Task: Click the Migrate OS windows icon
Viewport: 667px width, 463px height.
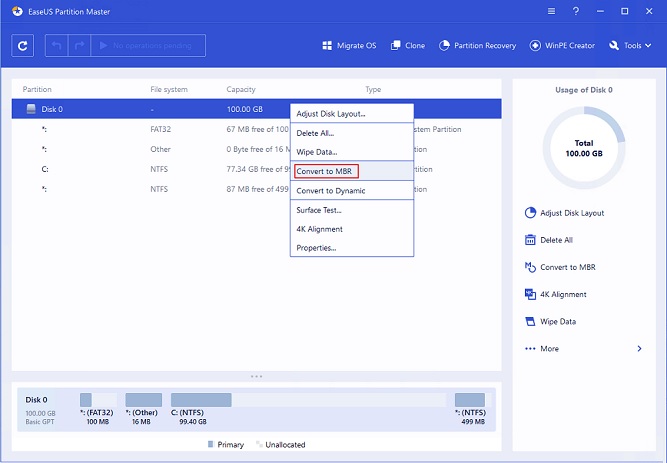Action: (327, 46)
